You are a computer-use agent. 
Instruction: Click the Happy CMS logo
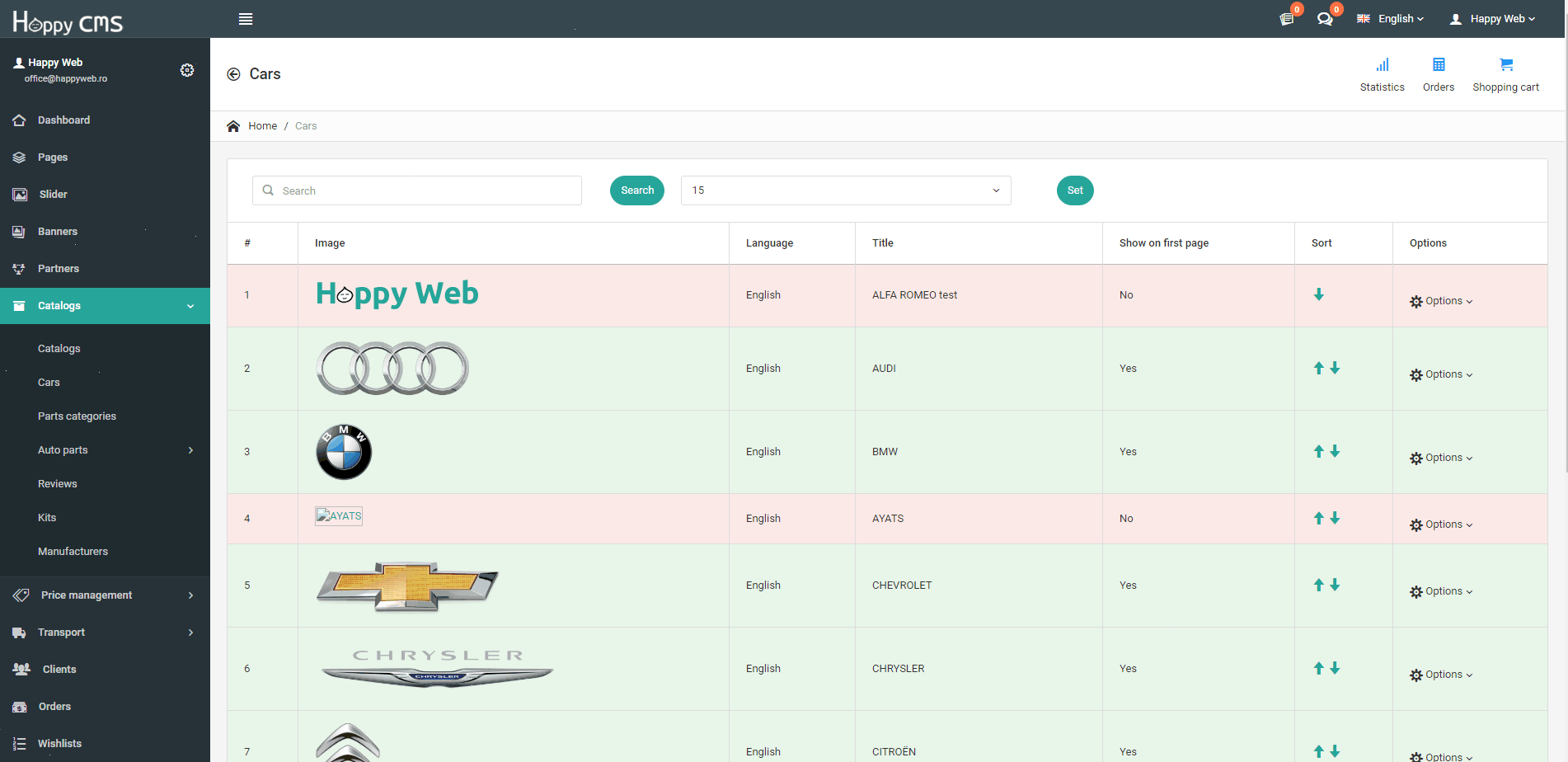pyautogui.click(x=68, y=21)
